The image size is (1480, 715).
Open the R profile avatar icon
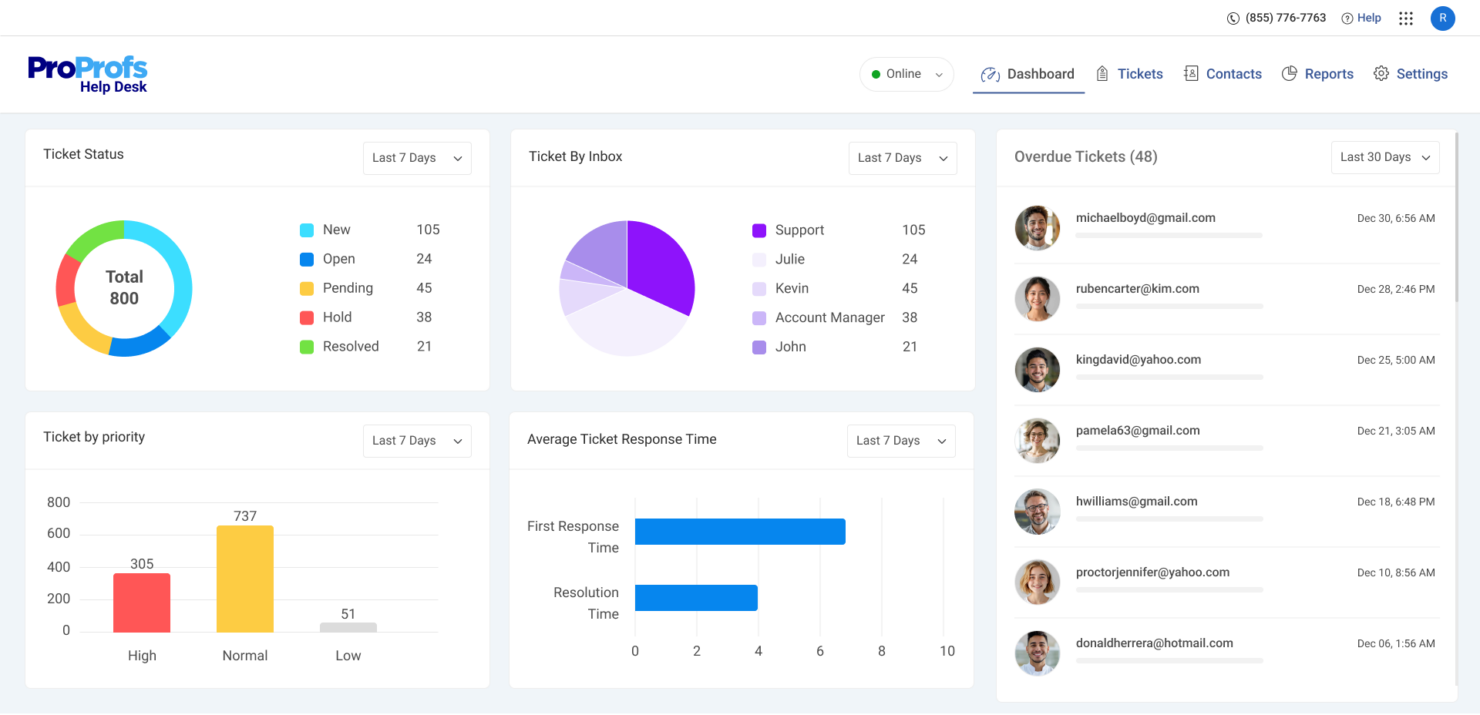[1442, 17]
